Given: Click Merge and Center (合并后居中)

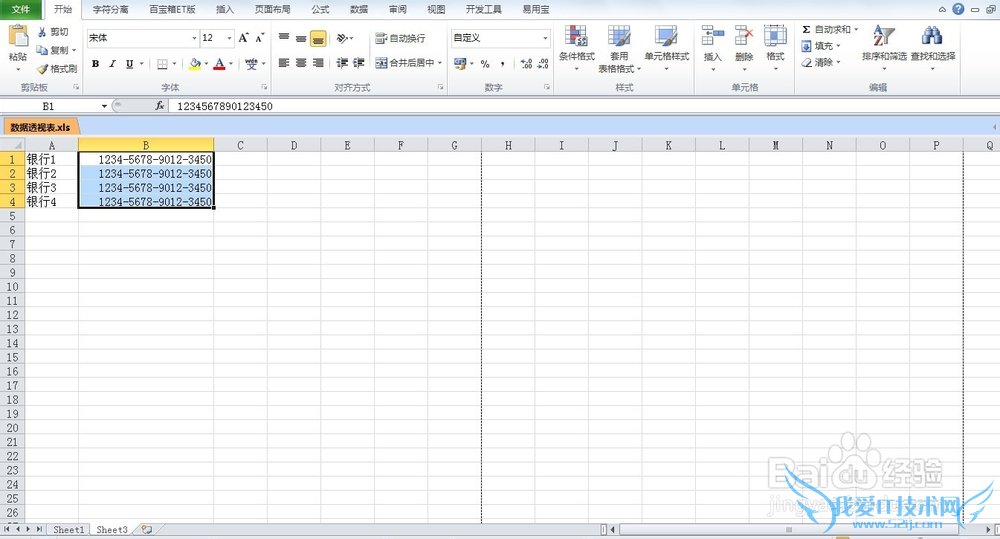Looking at the screenshot, I should point(406,63).
